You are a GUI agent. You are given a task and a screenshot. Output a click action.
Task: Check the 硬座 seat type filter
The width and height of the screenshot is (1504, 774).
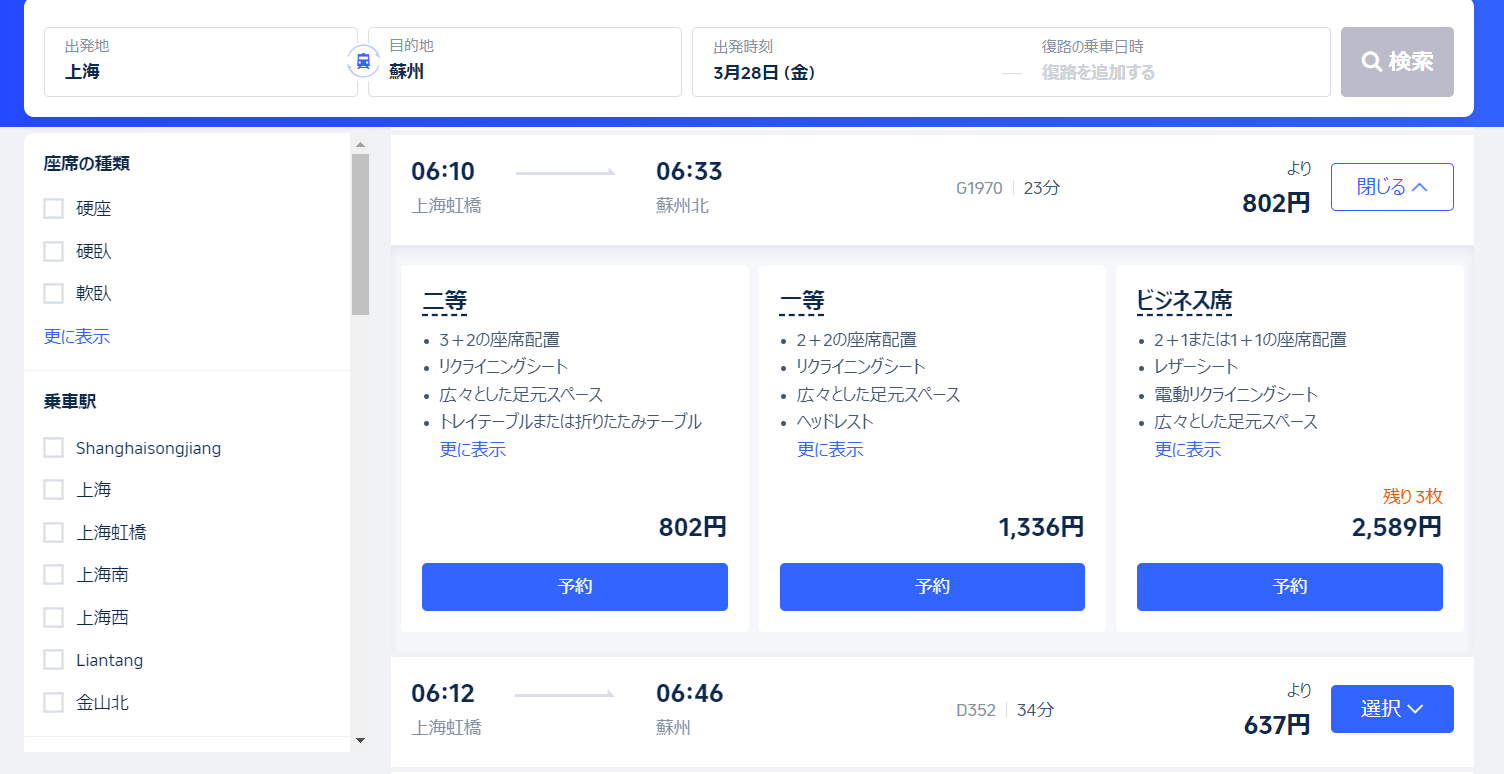53,208
